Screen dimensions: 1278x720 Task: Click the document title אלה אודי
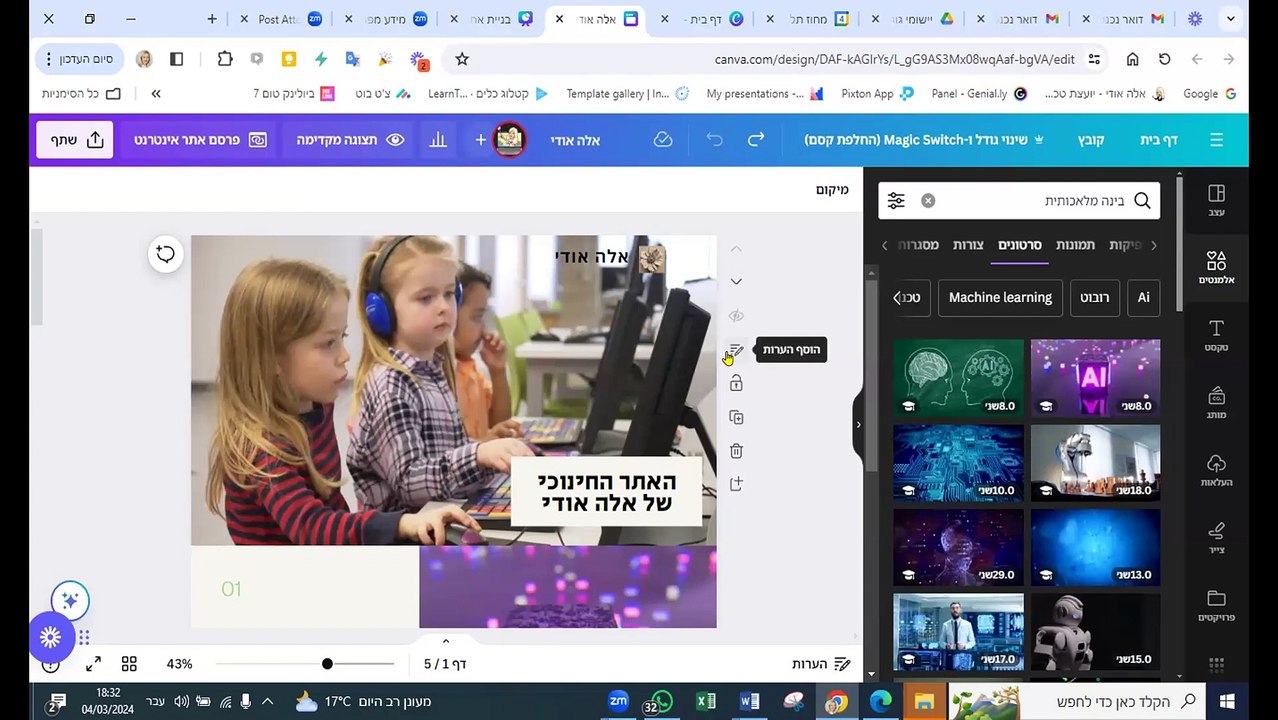[x=575, y=140]
